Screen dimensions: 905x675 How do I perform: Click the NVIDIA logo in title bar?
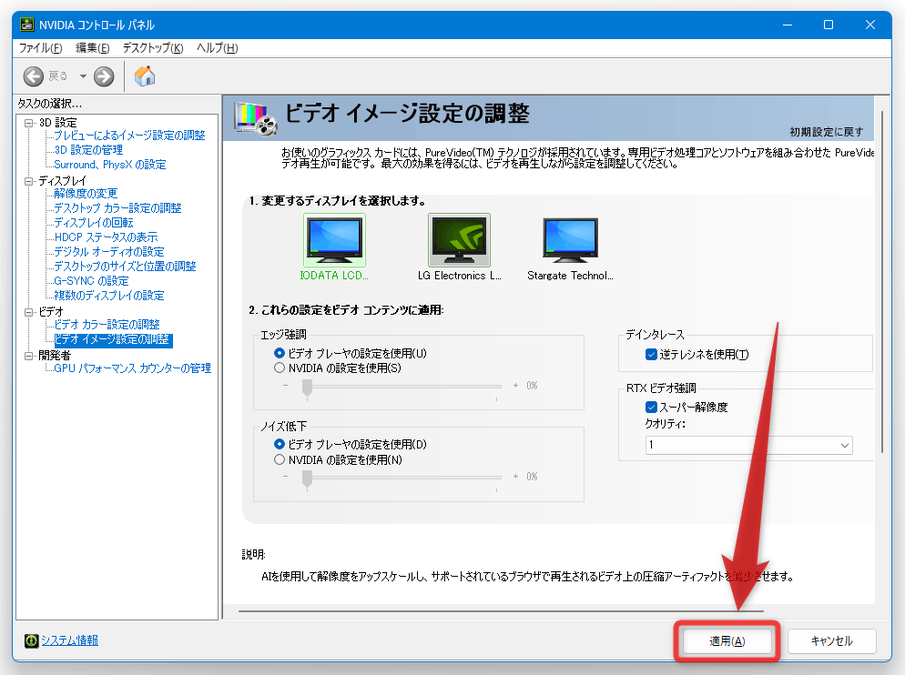tap(27, 25)
